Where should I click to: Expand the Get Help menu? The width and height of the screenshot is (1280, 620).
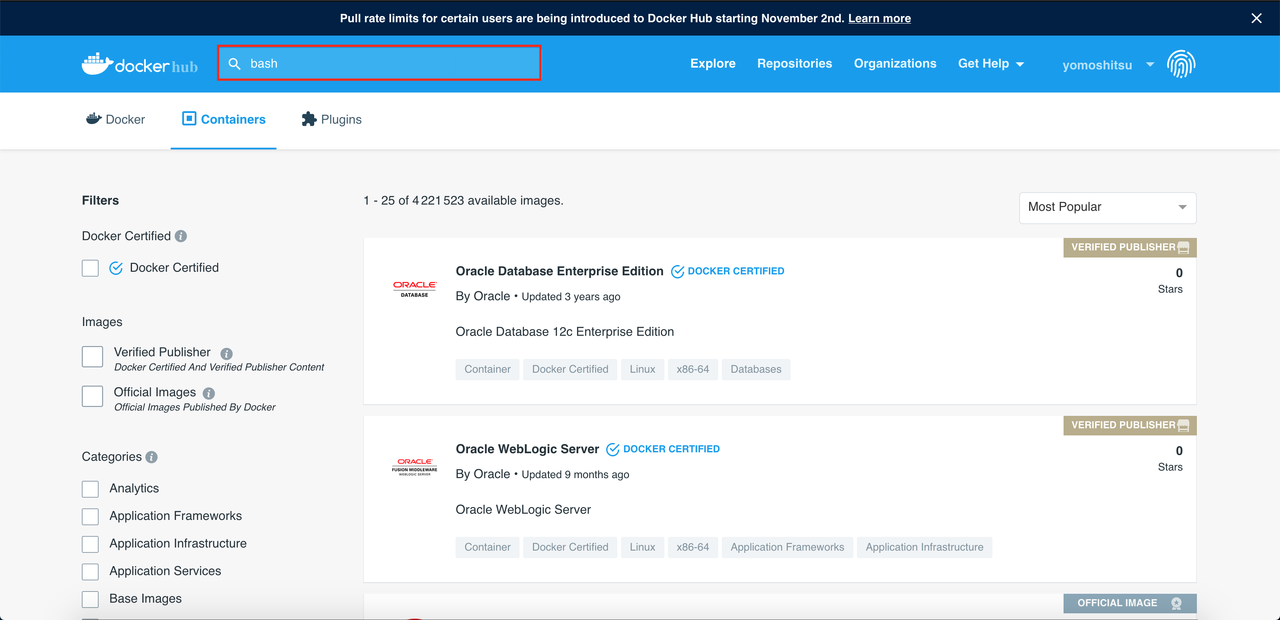pos(991,63)
